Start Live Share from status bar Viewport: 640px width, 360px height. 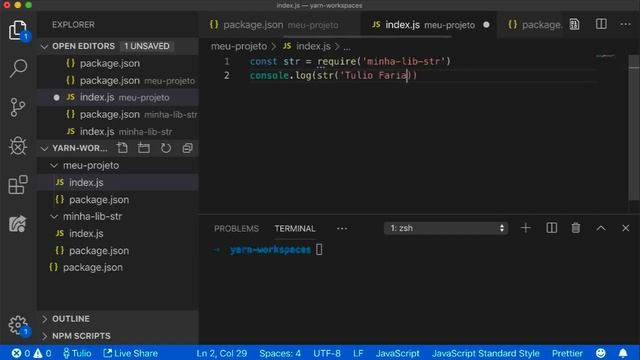[x=131, y=353]
